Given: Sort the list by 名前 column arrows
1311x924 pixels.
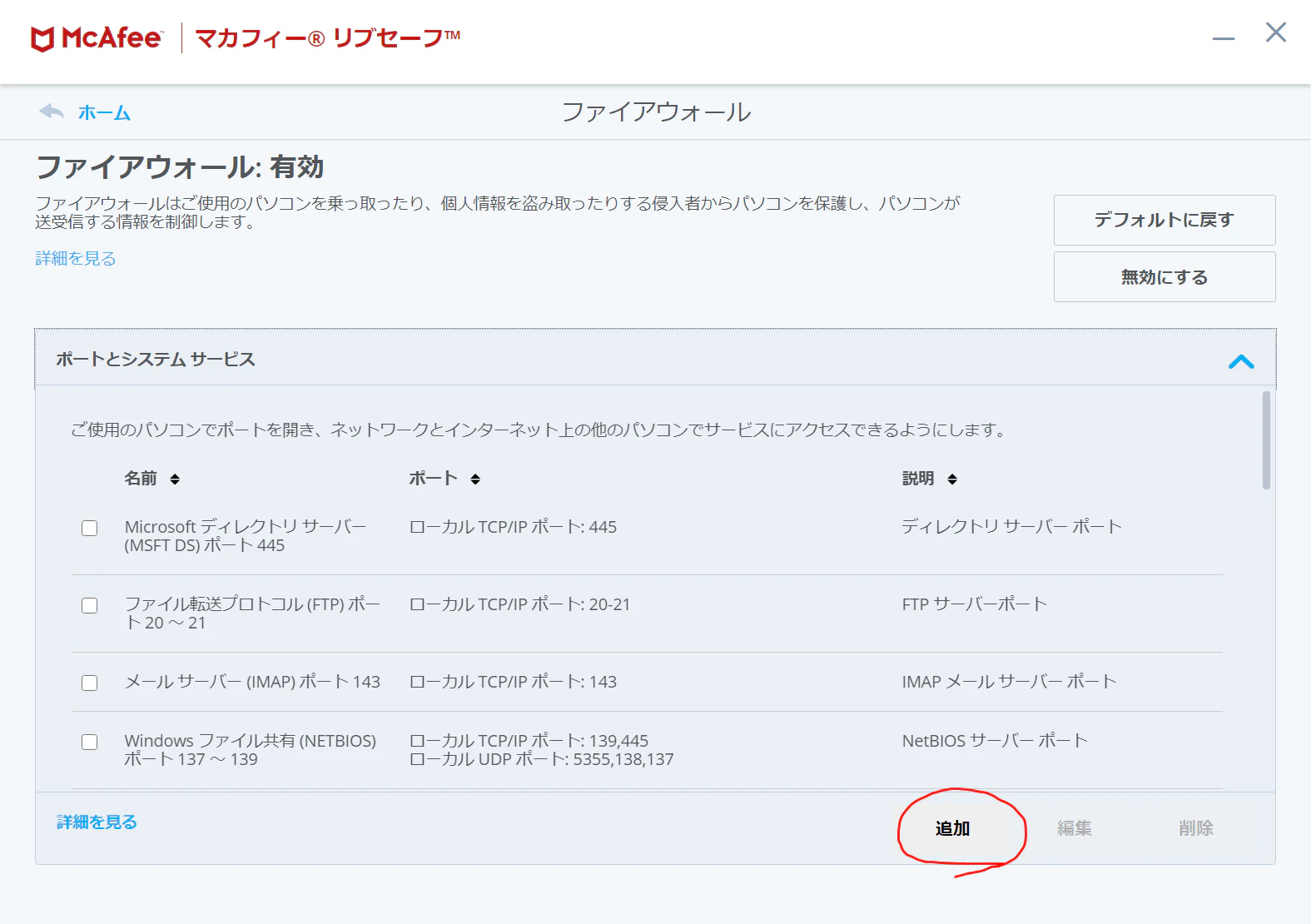Looking at the screenshot, I should (x=175, y=479).
